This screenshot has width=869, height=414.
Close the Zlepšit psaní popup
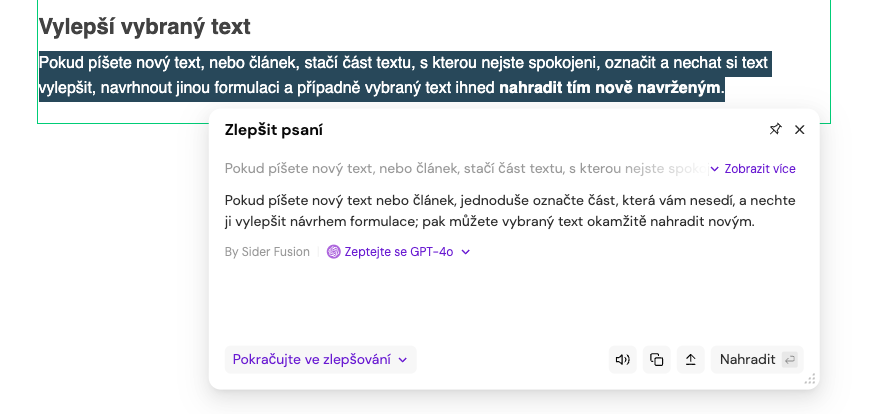click(799, 129)
